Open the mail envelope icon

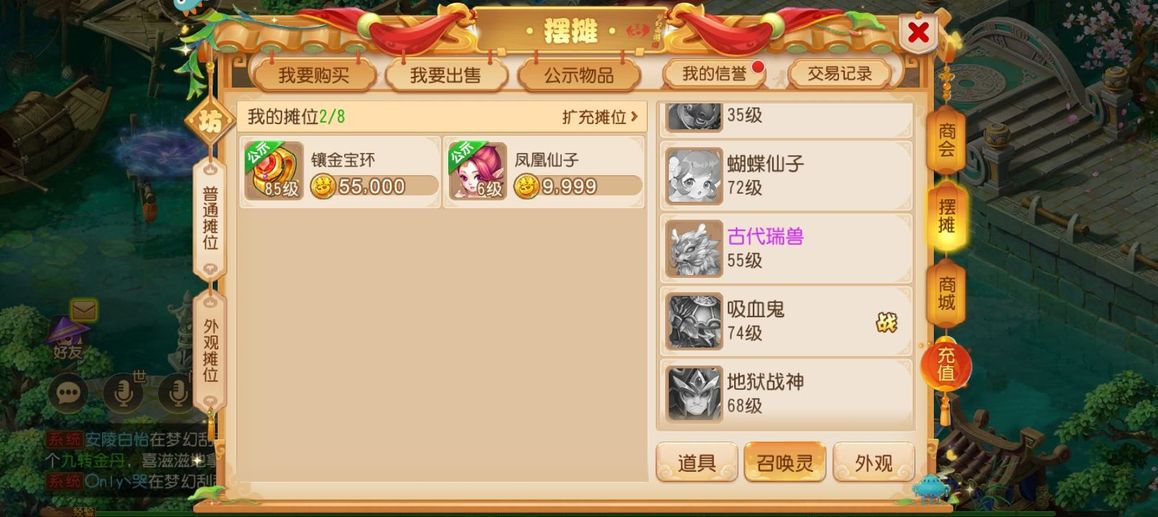pyautogui.click(x=83, y=310)
